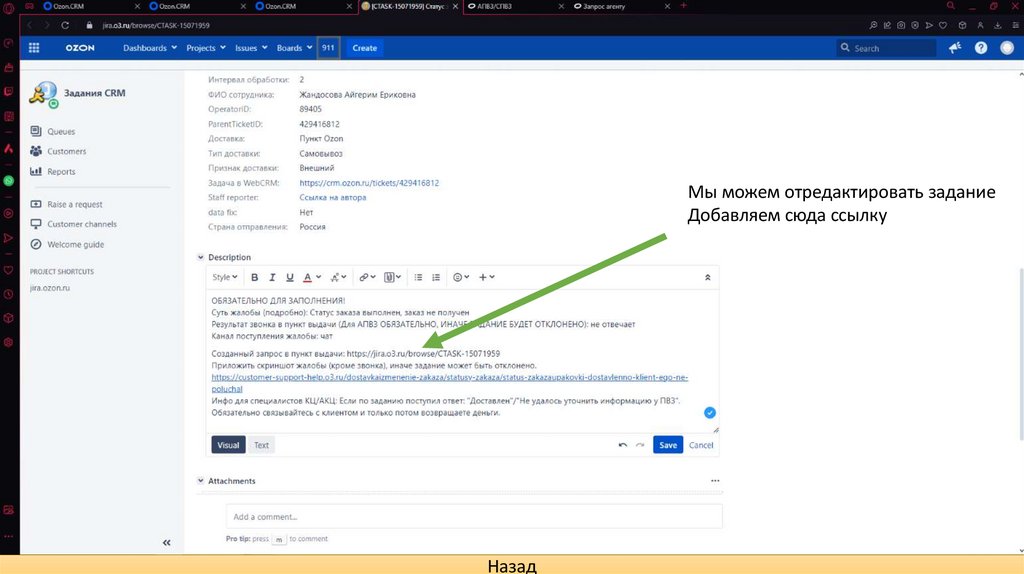Screen dimensions: 1024x574
Task: Open the app switcher grid icon
Action: point(34,48)
